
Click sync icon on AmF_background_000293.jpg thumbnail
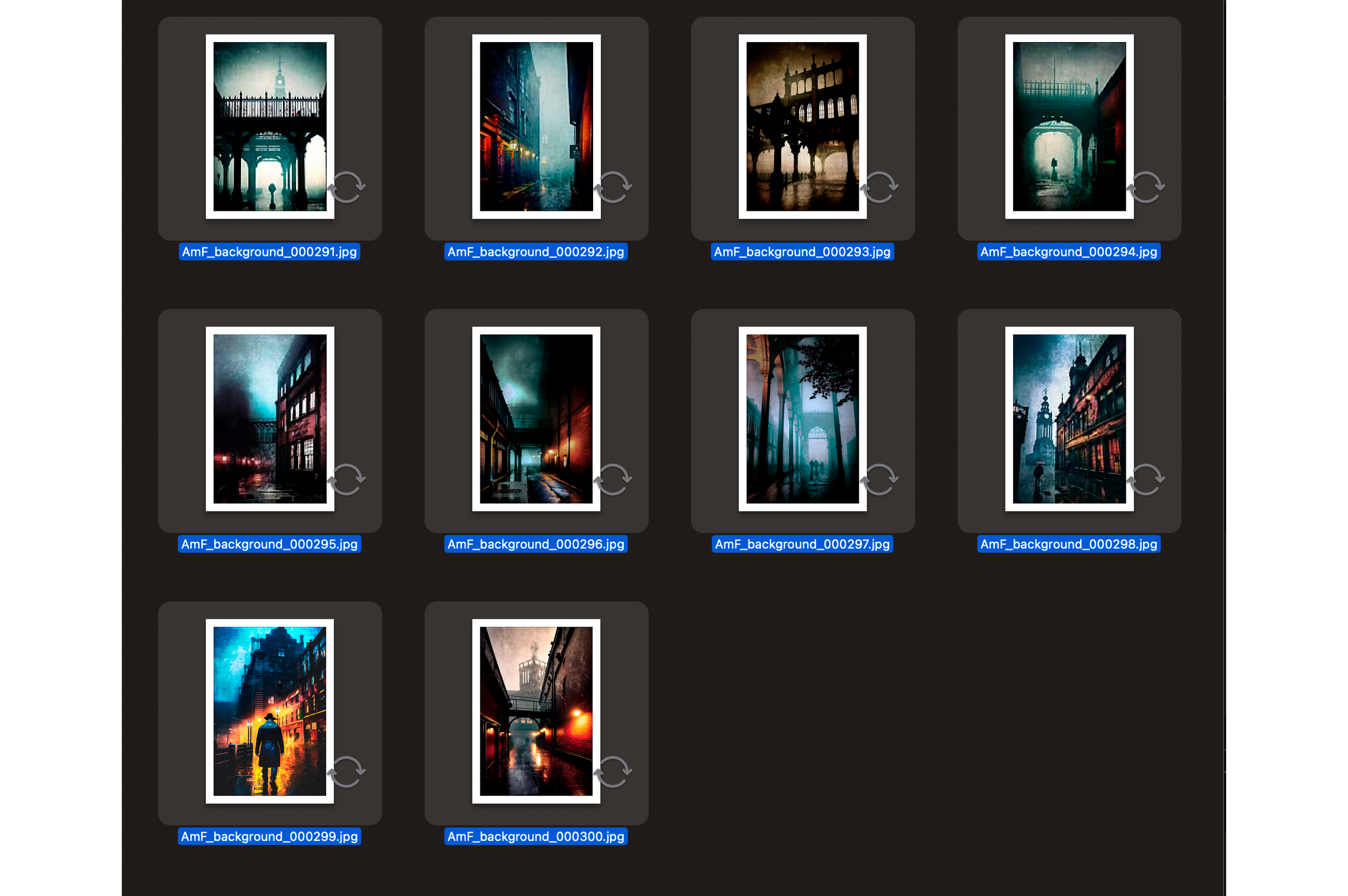879,187
